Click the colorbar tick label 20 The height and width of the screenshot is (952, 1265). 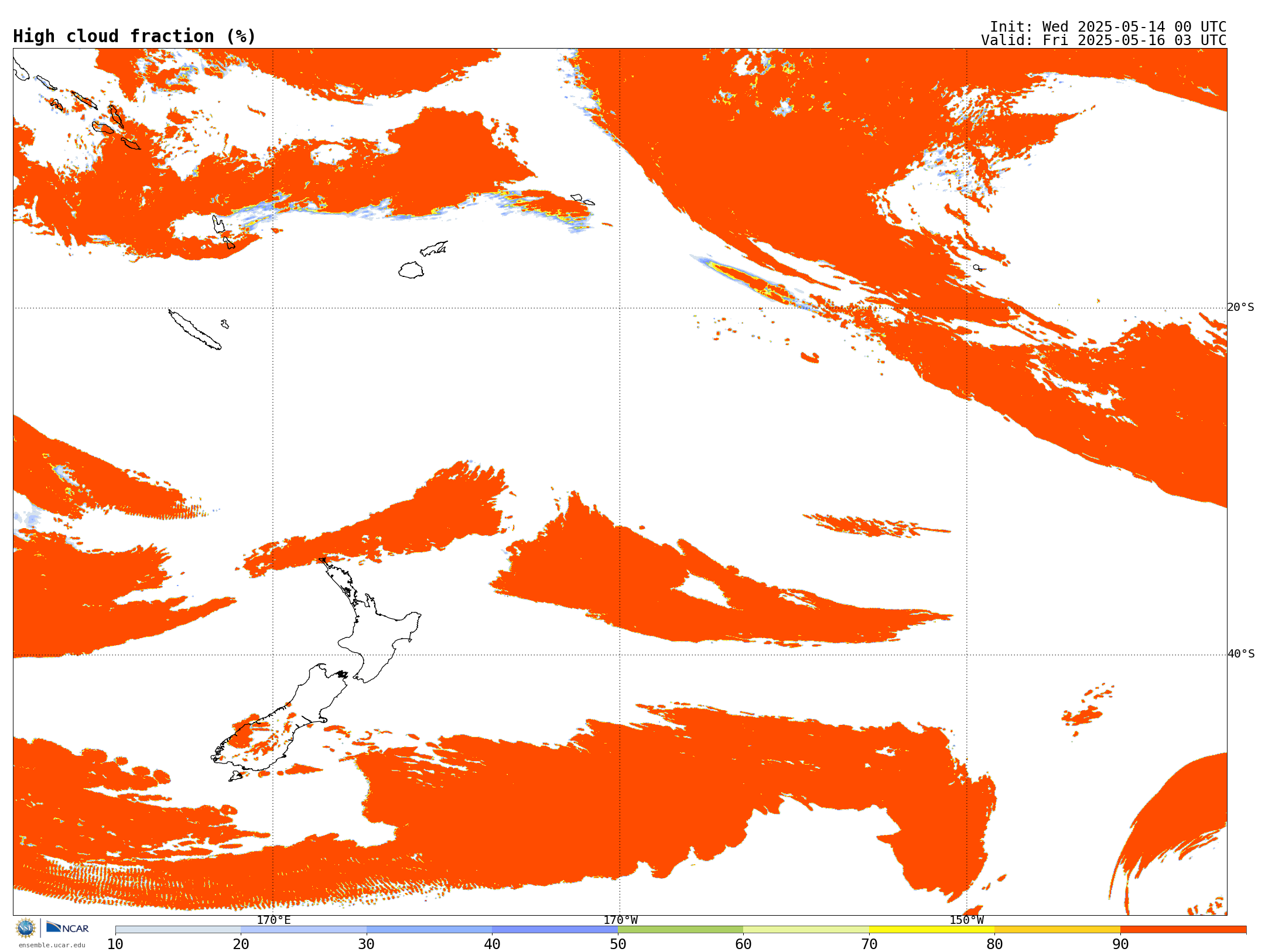tap(241, 944)
